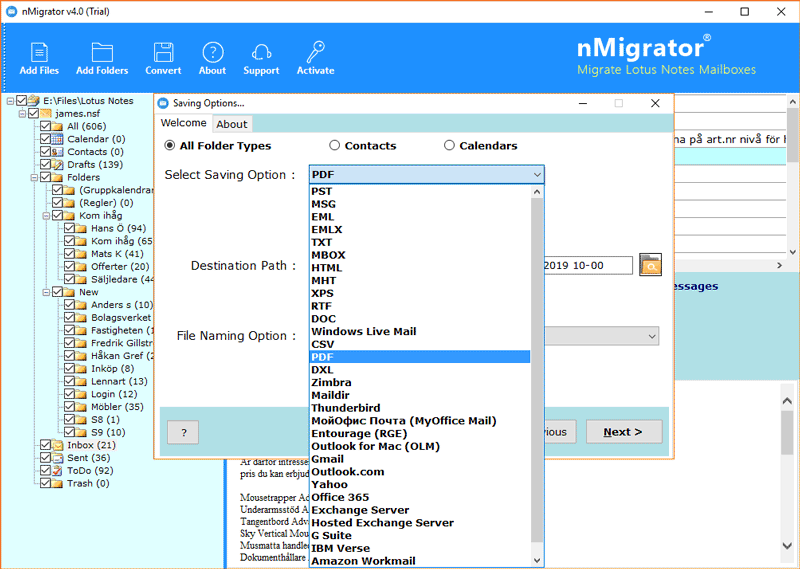Open the About question-mark icon in toolbar

(x=213, y=53)
